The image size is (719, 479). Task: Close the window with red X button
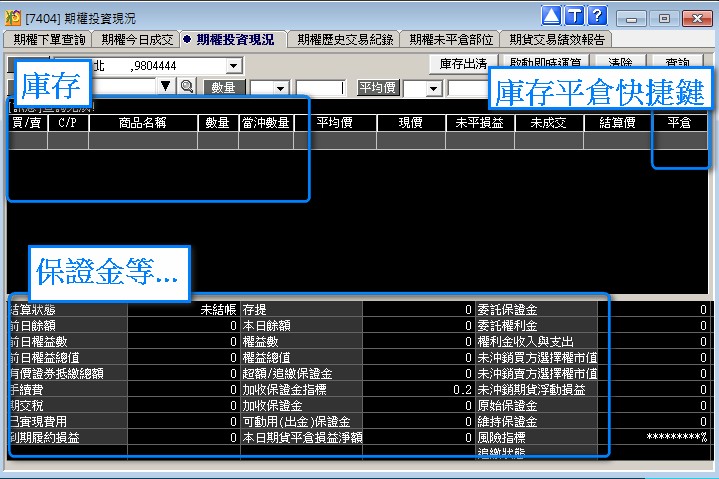(x=697, y=19)
